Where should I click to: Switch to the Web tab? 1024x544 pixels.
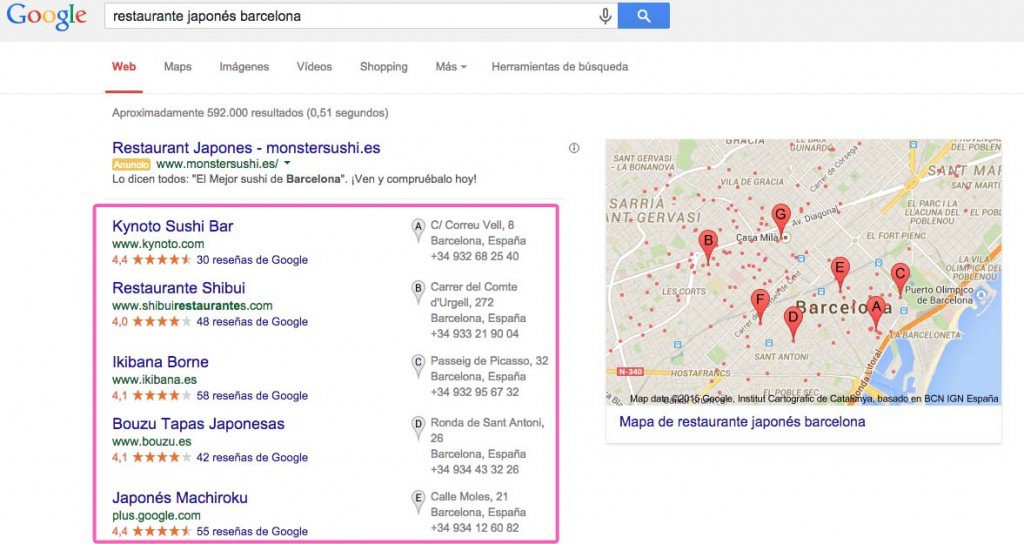124,67
